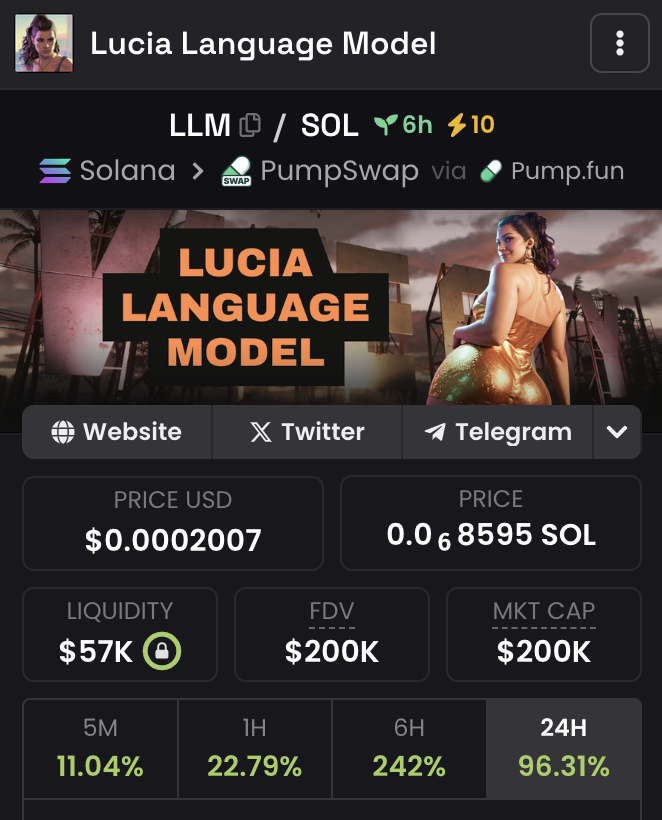The image size is (662, 820).
Task: Select the 6H timeframe tab
Action: coord(409,749)
